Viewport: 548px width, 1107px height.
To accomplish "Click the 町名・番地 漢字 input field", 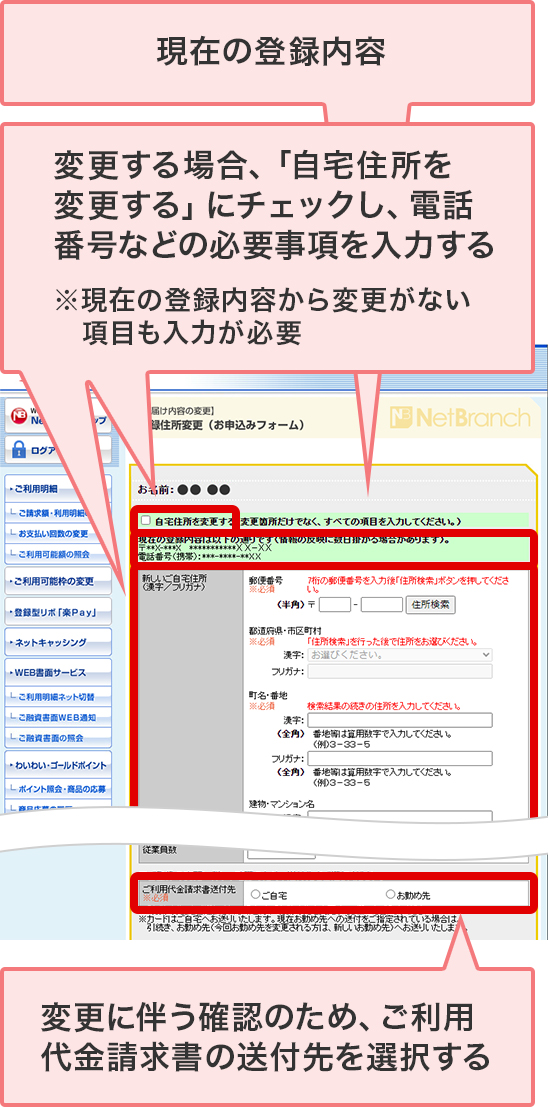I will (x=400, y=720).
